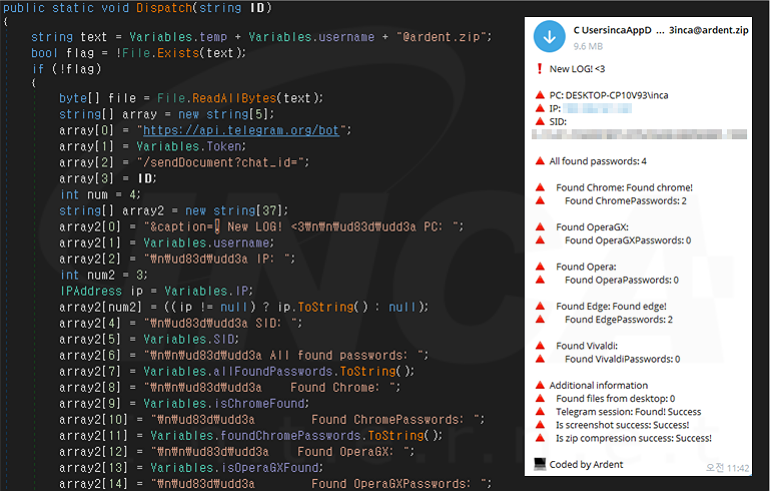Click the message timestamp 11:42
Image resolution: width=770 pixels, height=491 pixels.
click(x=727, y=468)
